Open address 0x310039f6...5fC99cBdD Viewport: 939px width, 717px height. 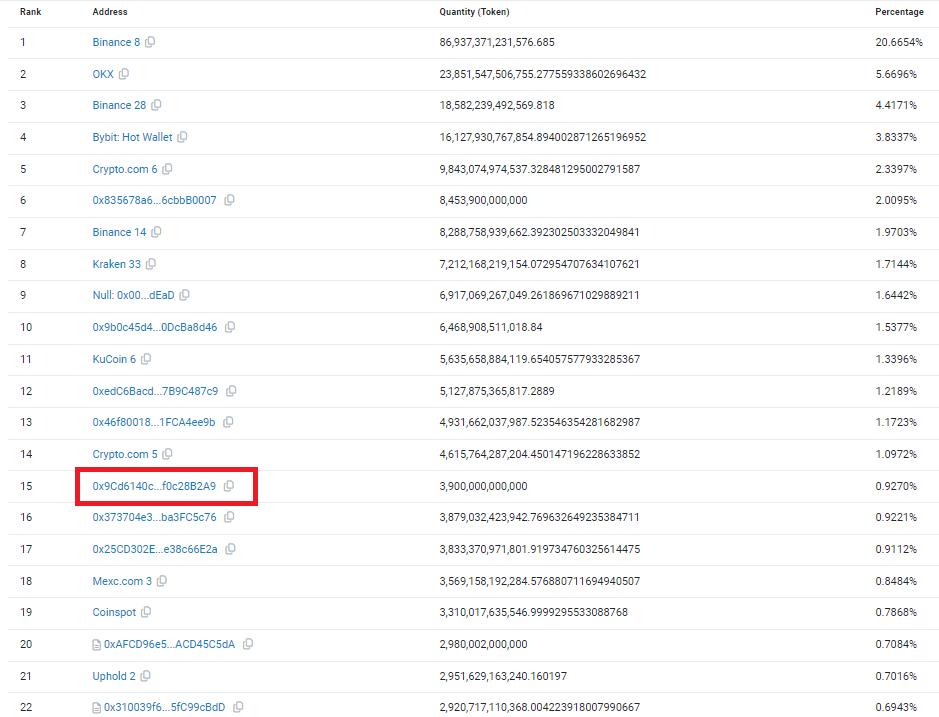pyautogui.click(x=165, y=707)
